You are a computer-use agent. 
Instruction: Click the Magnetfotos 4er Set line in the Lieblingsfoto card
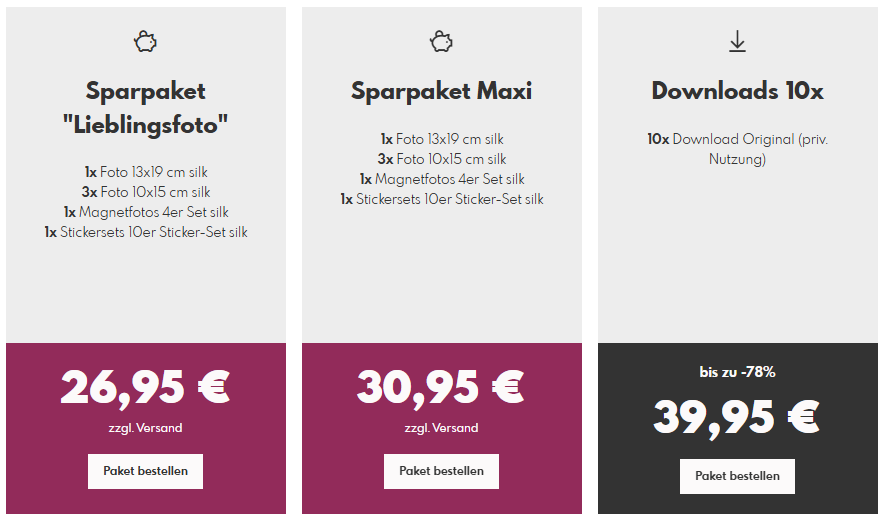coord(146,212)
